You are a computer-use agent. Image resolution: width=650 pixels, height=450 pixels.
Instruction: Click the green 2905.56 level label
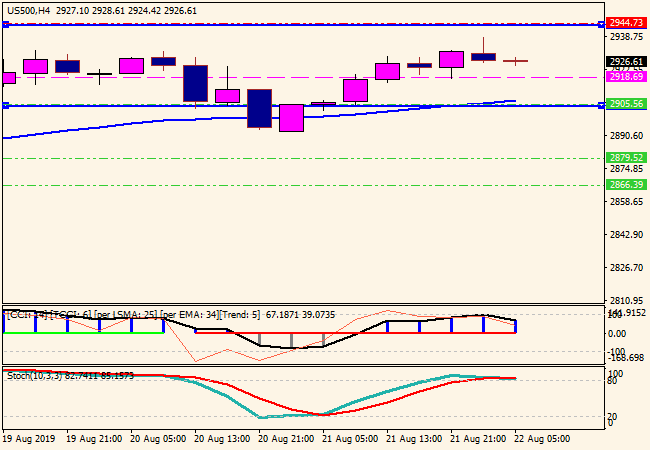[625, 104]
